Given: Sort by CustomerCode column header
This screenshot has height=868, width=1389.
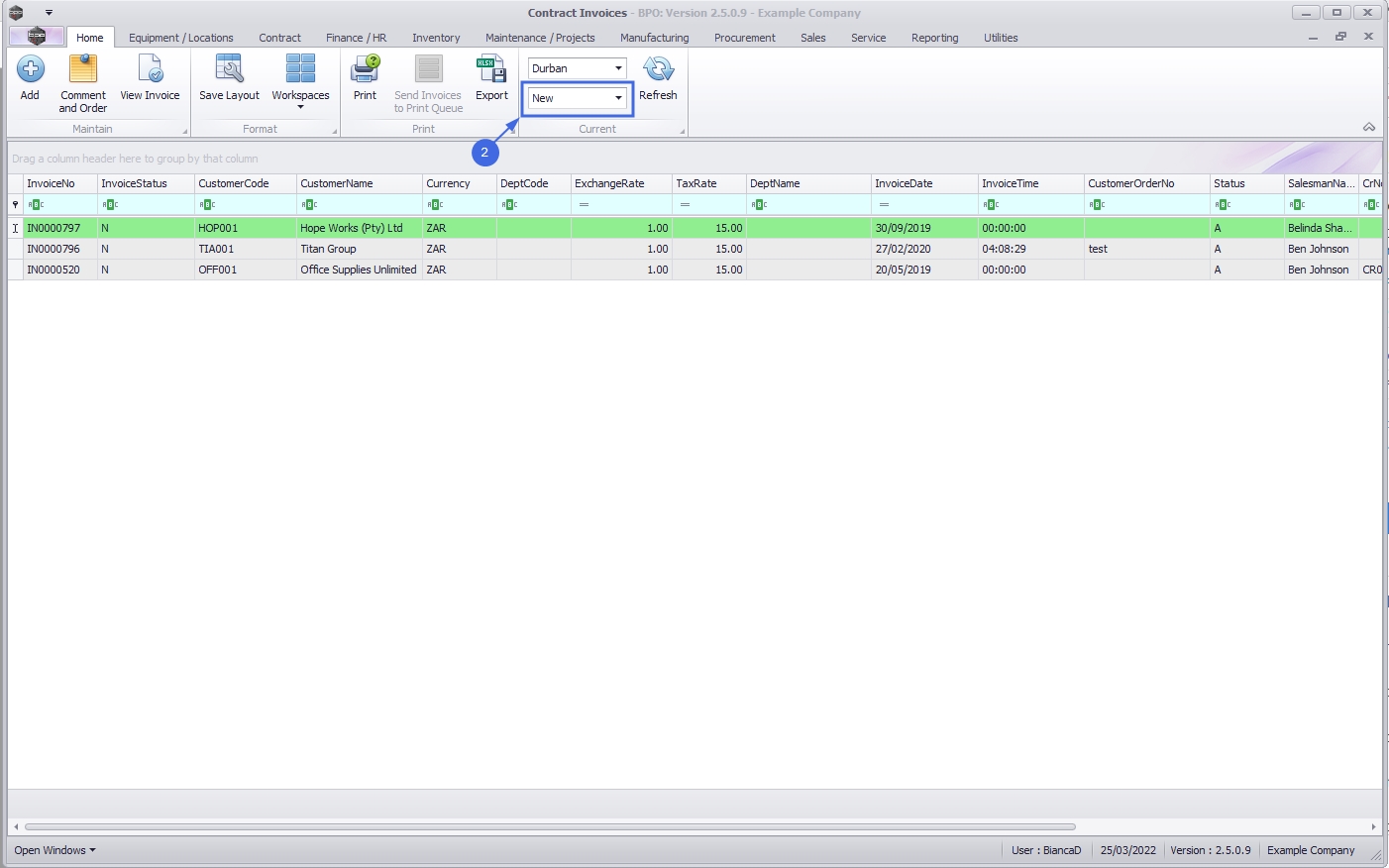Looking at the screenshot, I should tap(245, 183).
